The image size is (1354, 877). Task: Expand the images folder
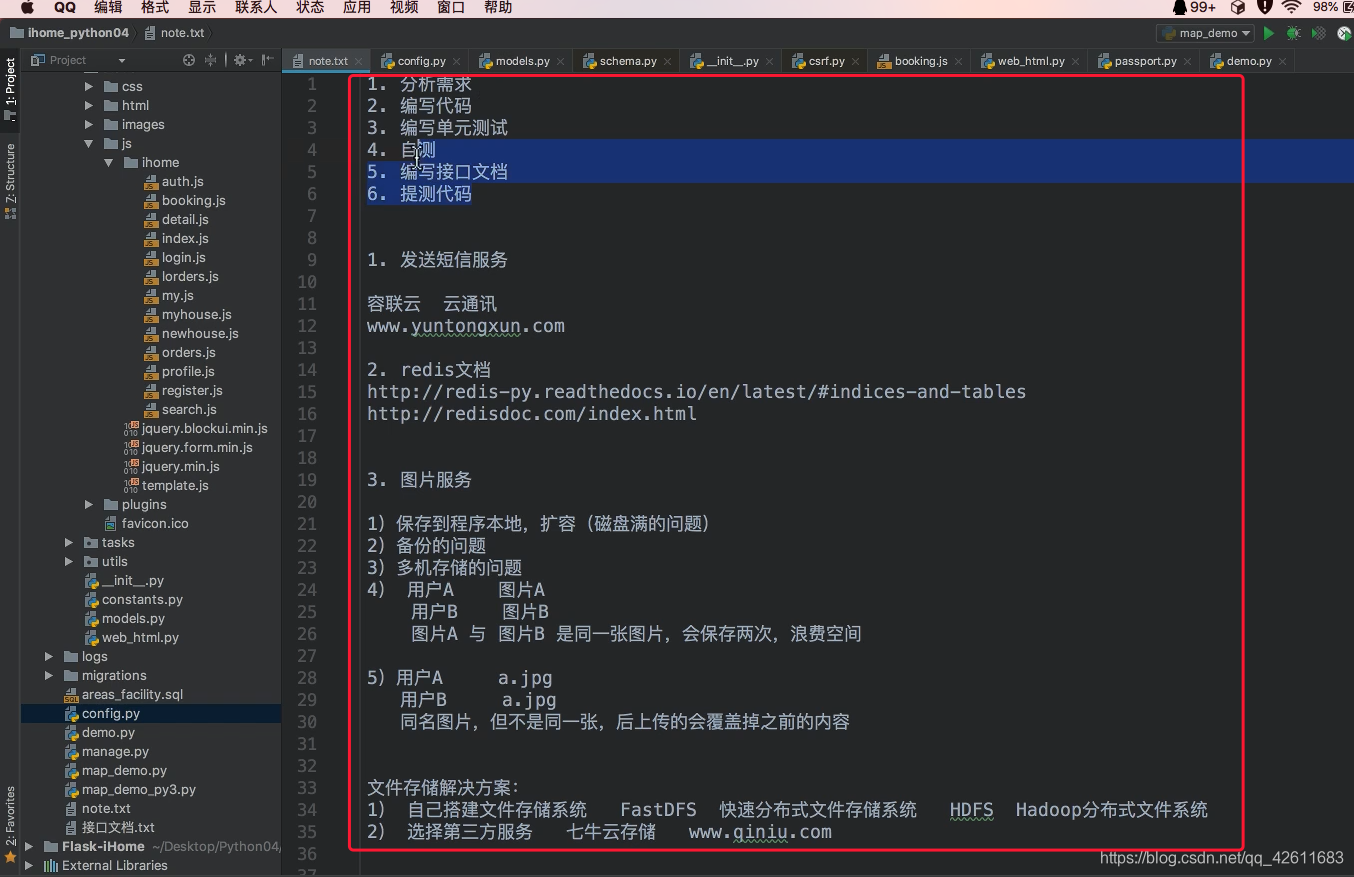[89, 125]
